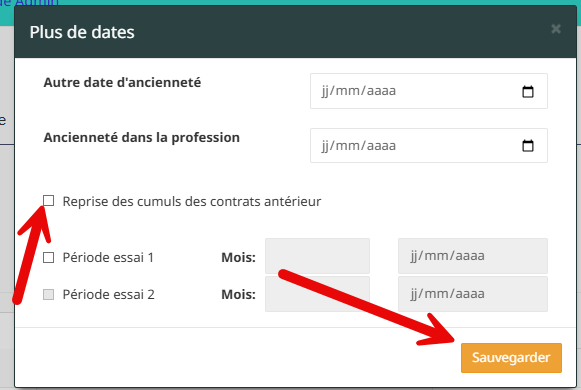
Task: Open the Admin link behind the dialog
Action: (30, 3)
